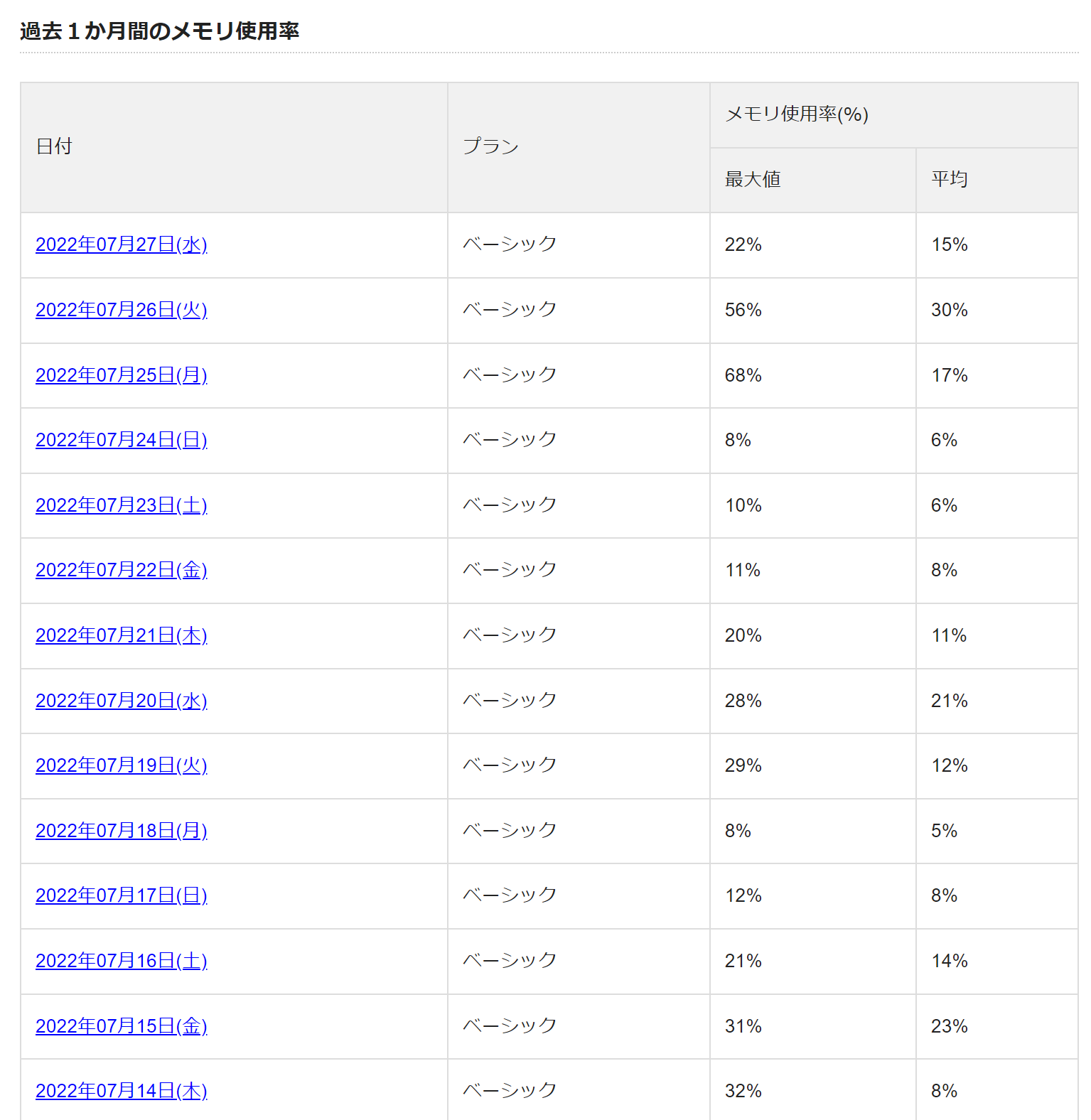Click the 最大値 column header
The height and width of the screenshot is (1120, 1091).
coord(813,180)
